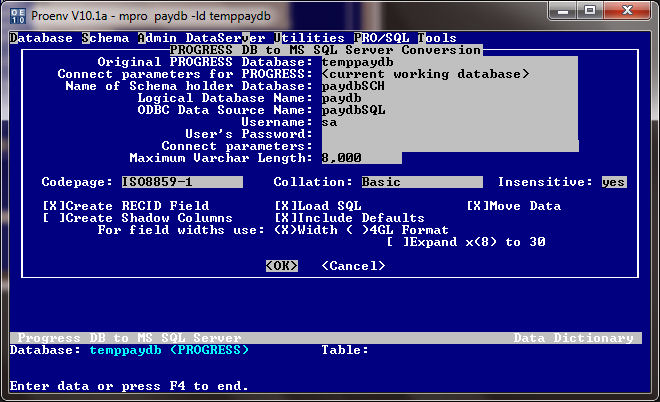The height and width of the screenshot is (402, 660).
Task: Click the Original PROGRESS Database field
Action: coord(450,62)
